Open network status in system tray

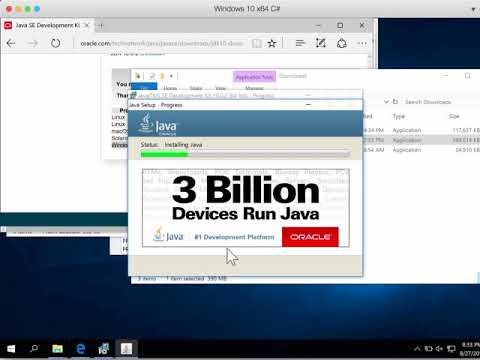click(x=451, y=349)
